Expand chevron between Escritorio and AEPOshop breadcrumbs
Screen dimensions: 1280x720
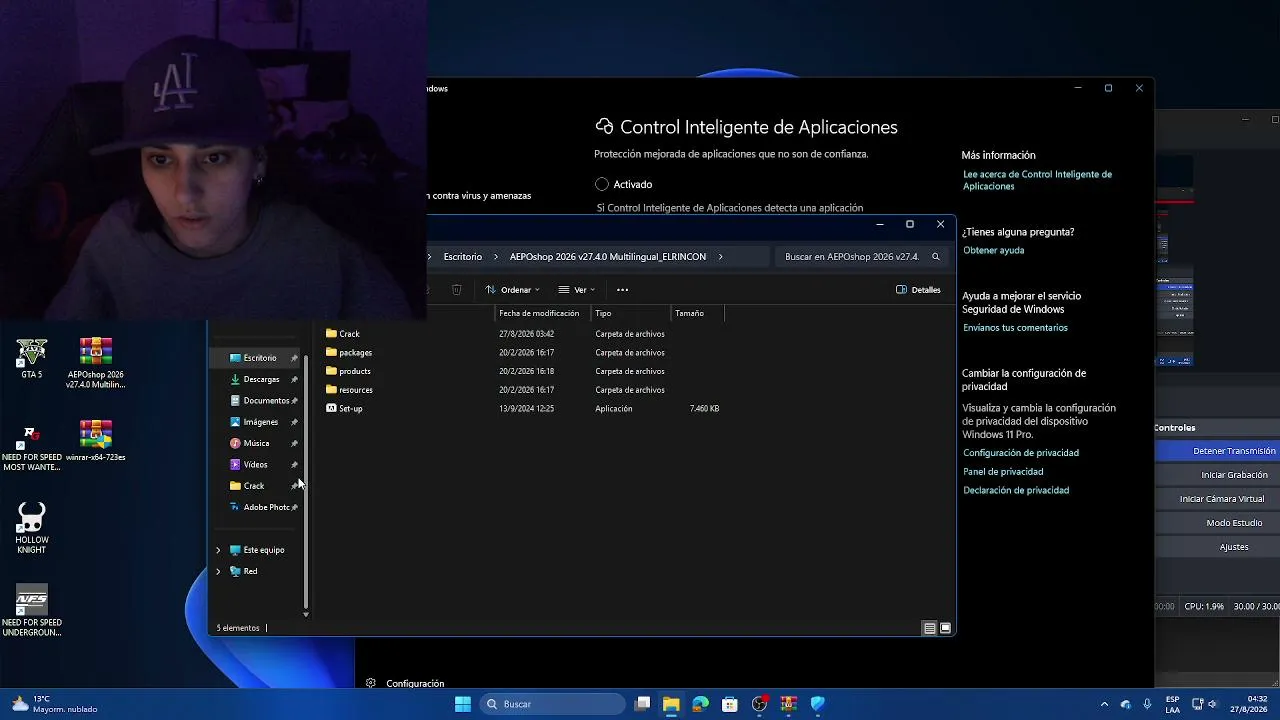(496, 257)
